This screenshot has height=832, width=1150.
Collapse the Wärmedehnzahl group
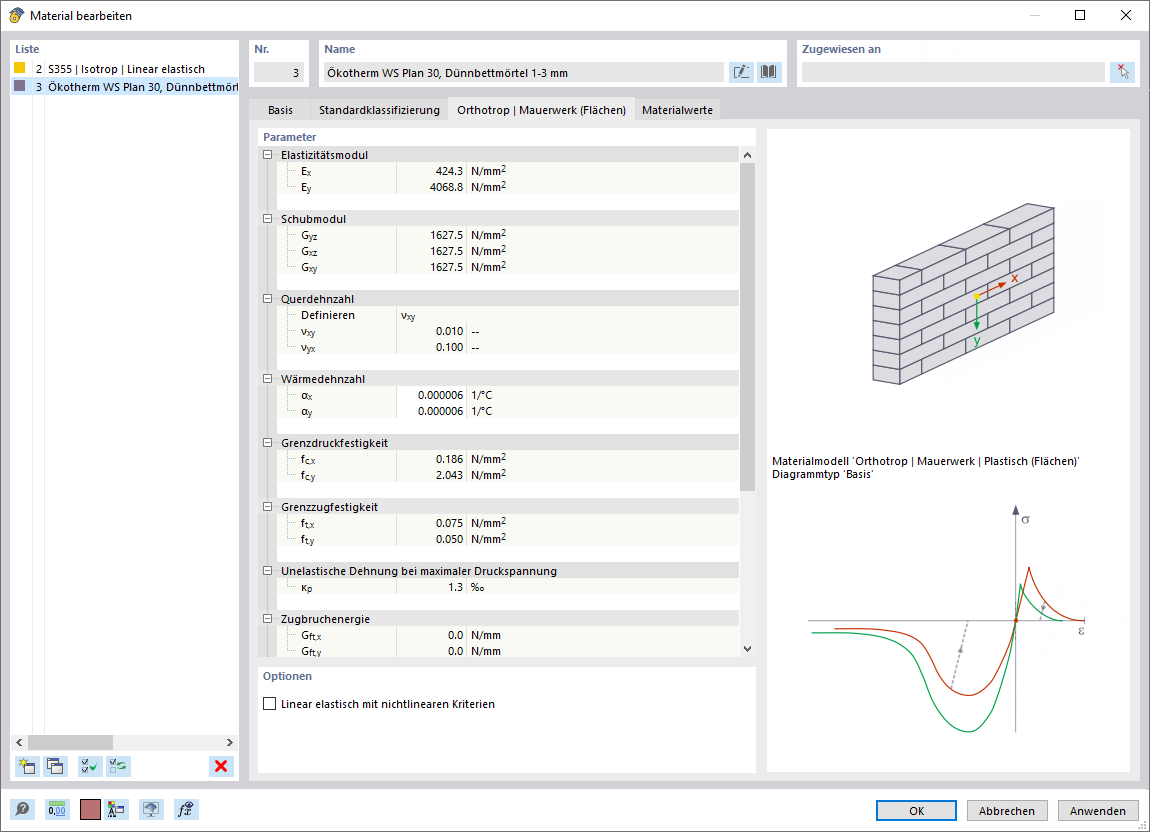(268, 379)
